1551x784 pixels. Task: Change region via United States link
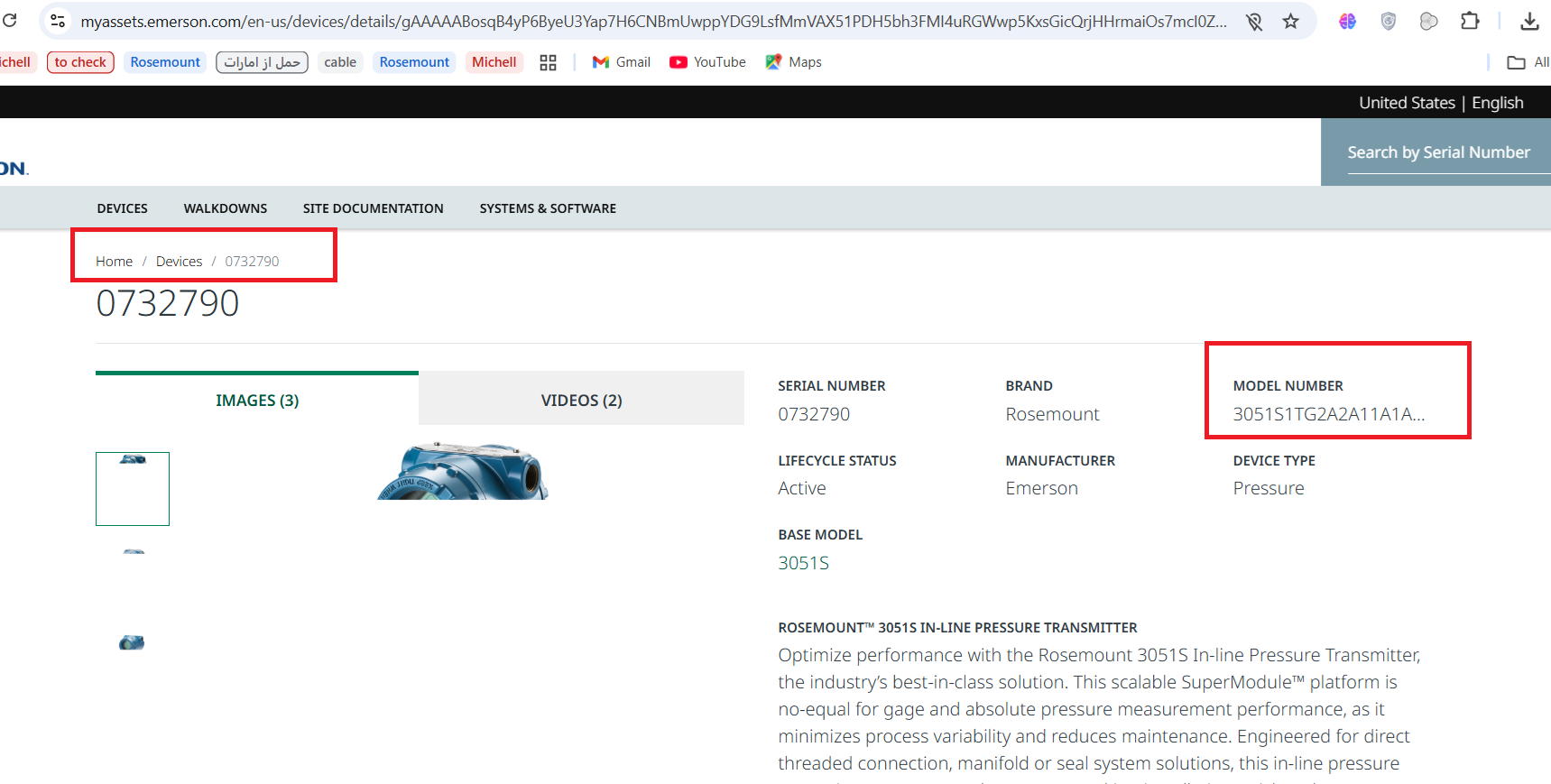point(1407,103)
